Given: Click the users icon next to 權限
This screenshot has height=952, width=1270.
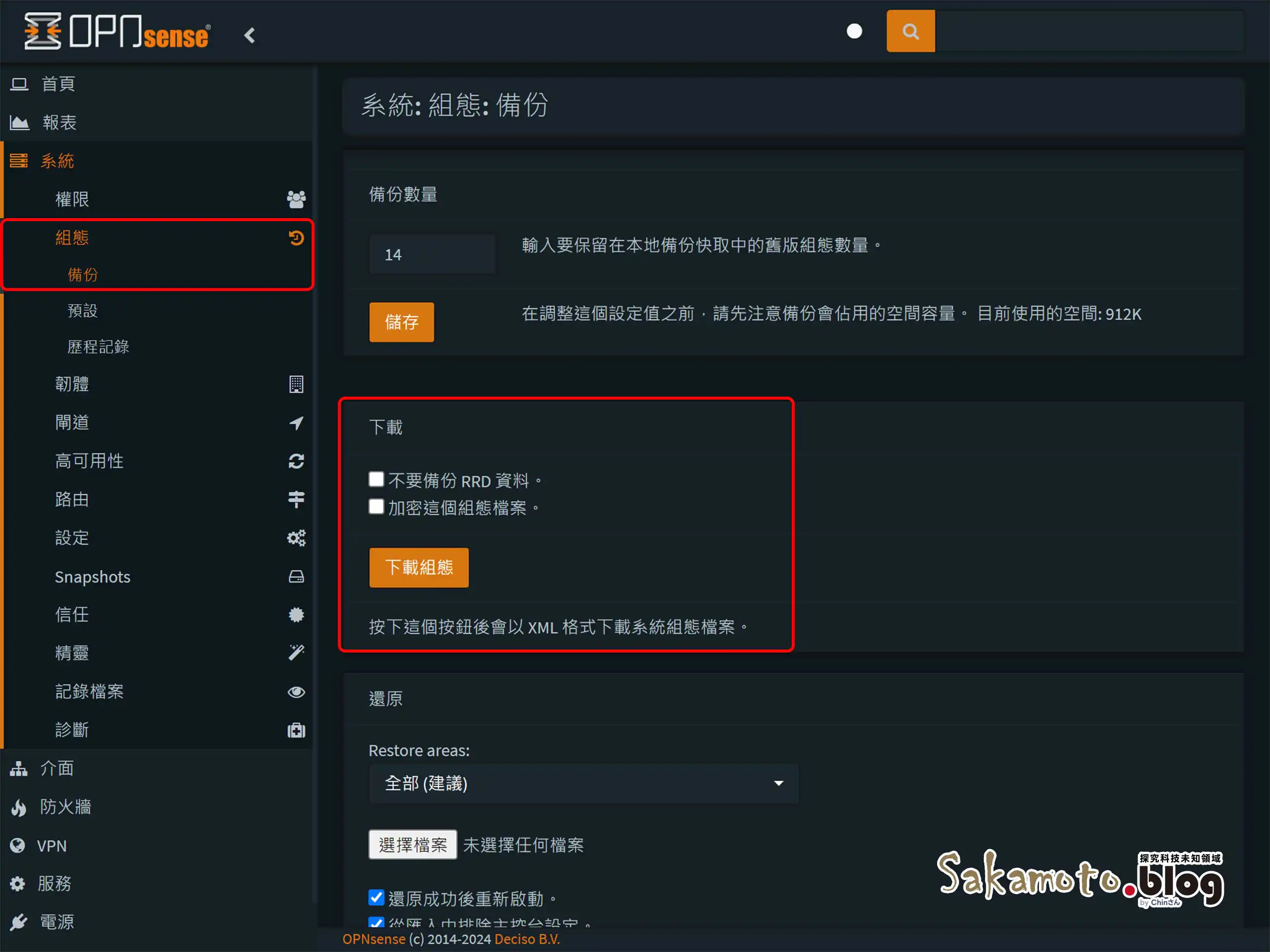Looking at the screenshot, I should point(296,199).
